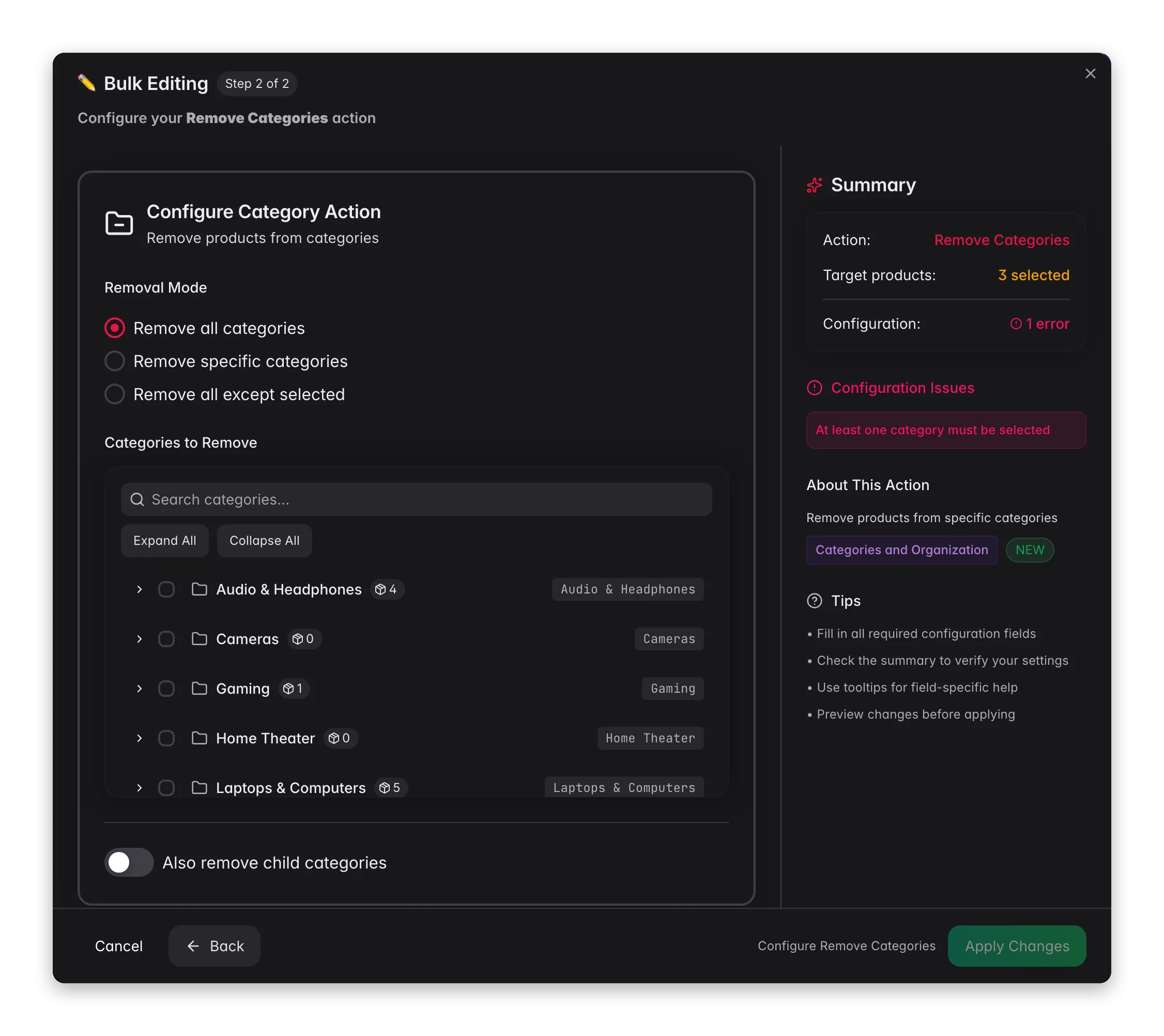Click product count badge 5 on Laptops & Computers

391,787
